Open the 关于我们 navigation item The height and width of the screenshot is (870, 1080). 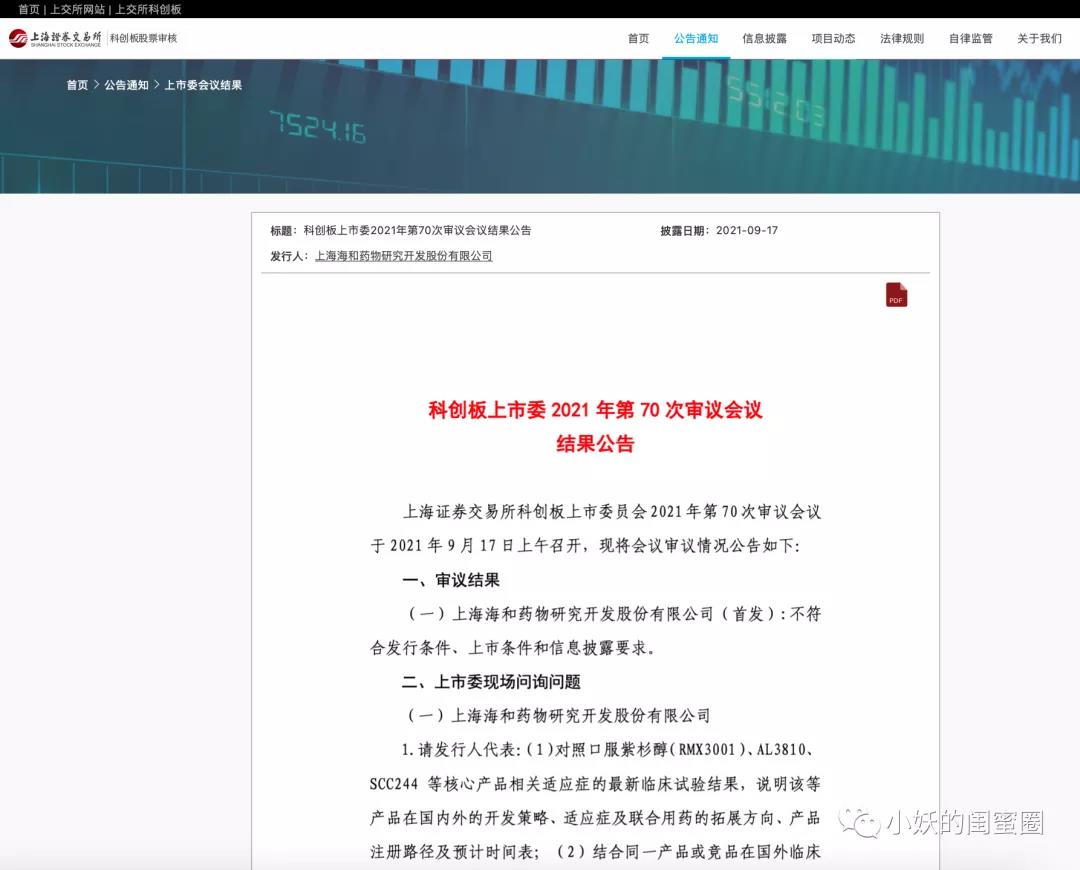pos(1039,39)
